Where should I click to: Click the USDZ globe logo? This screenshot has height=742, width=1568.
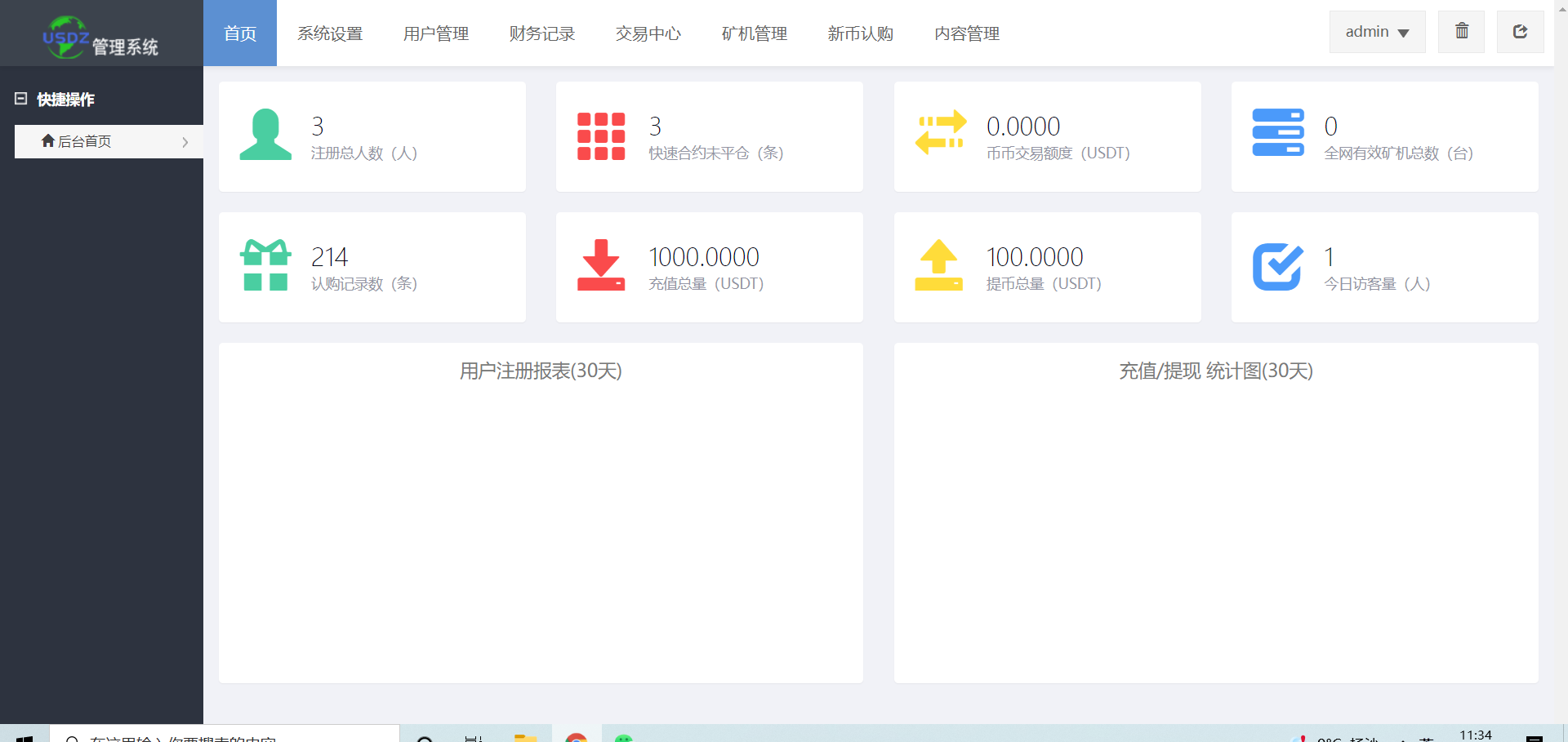tap(65, 37)
